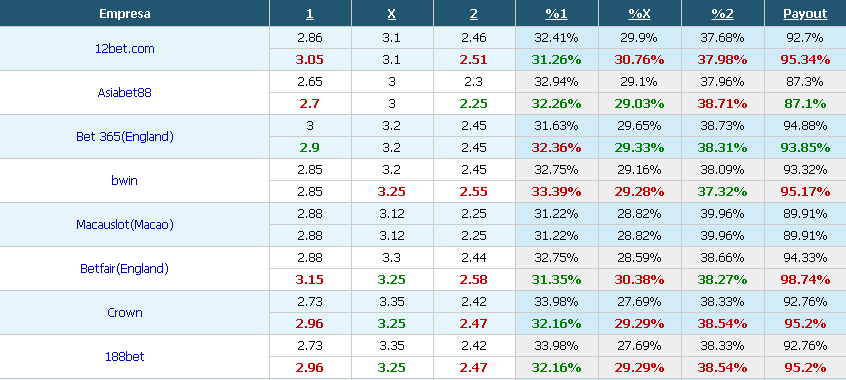Click bwin's red 3.25 draw odds
Viewport: 846px width, 380px height.
point(392,192)
